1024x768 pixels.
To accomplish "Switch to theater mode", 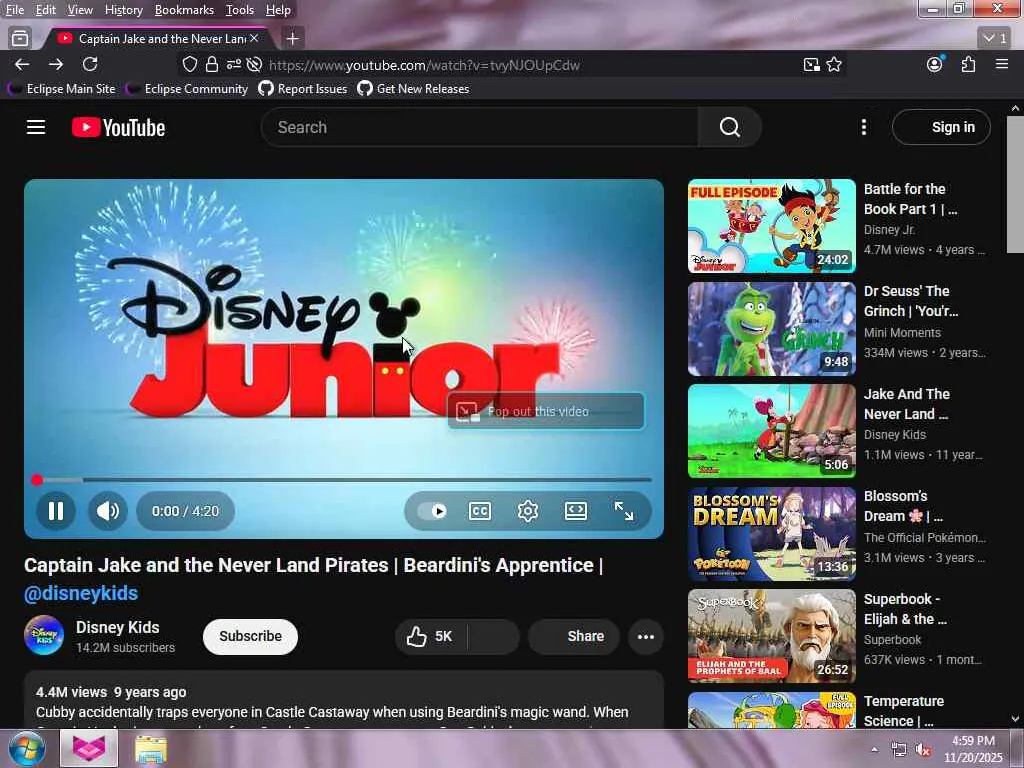I will (575, 511).
